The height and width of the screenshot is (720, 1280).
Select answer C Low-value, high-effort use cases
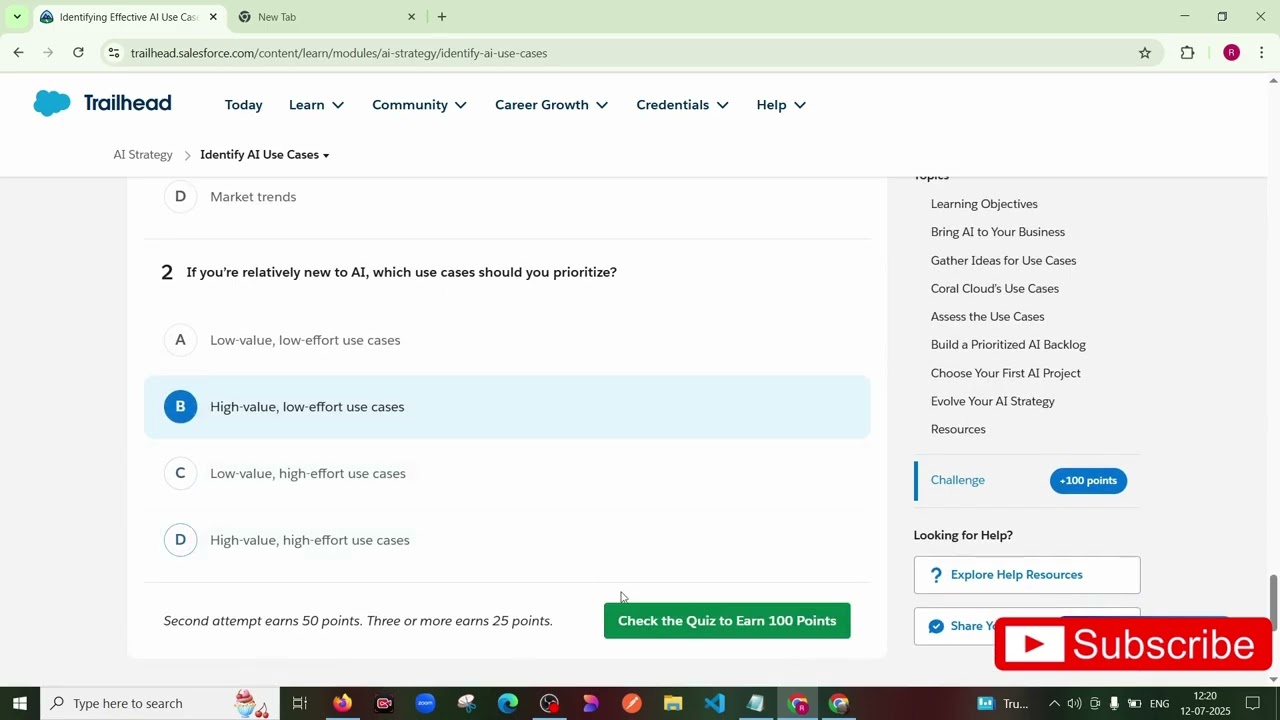(x=507, y=473)
